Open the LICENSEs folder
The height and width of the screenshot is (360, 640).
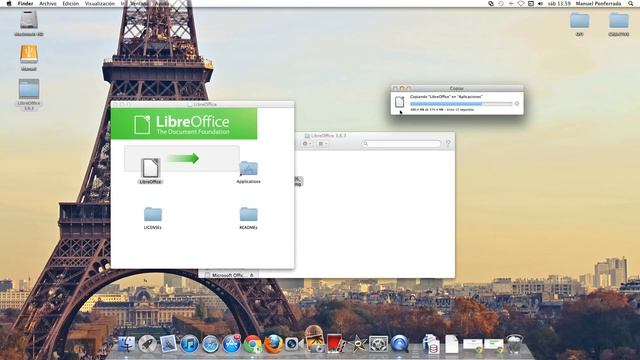click(153, 214)
